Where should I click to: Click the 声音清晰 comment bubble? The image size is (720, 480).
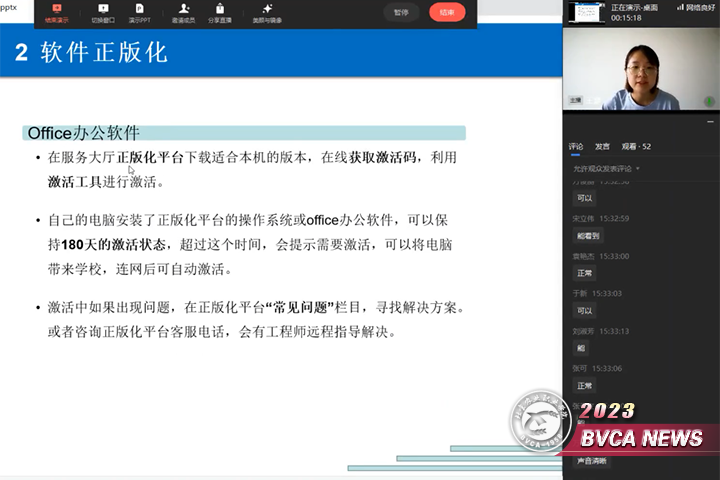pos(590,460)
